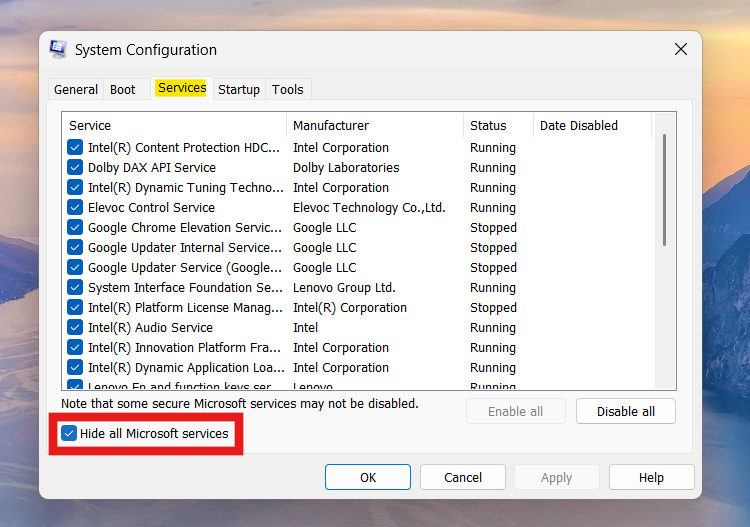Image resolution: width=750 pixels, height=527 pixels.
Task: Click the Disable all button
Action: pos(626,411)
